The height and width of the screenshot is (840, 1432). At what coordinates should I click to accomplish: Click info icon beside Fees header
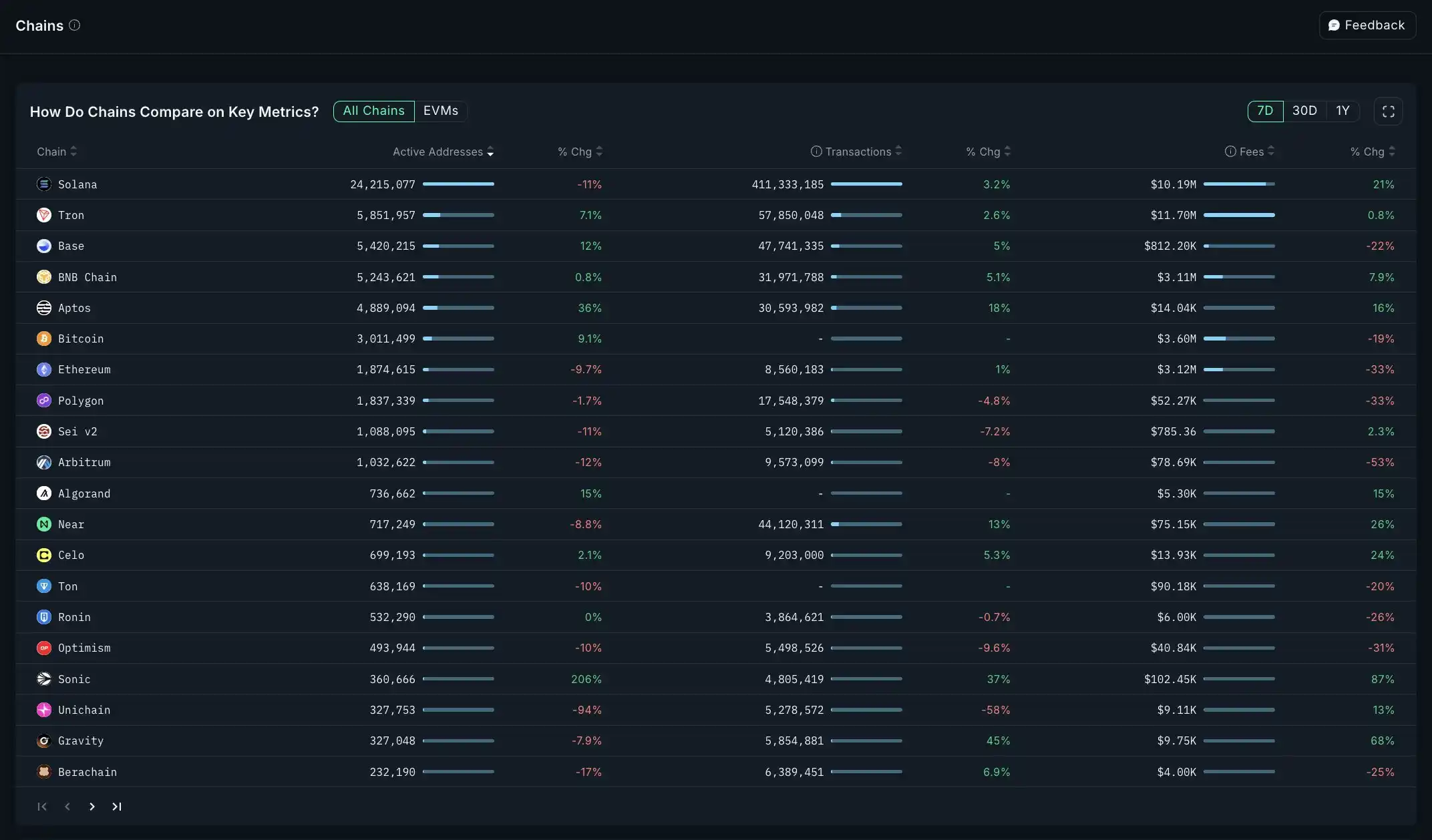pos(1230,152)
